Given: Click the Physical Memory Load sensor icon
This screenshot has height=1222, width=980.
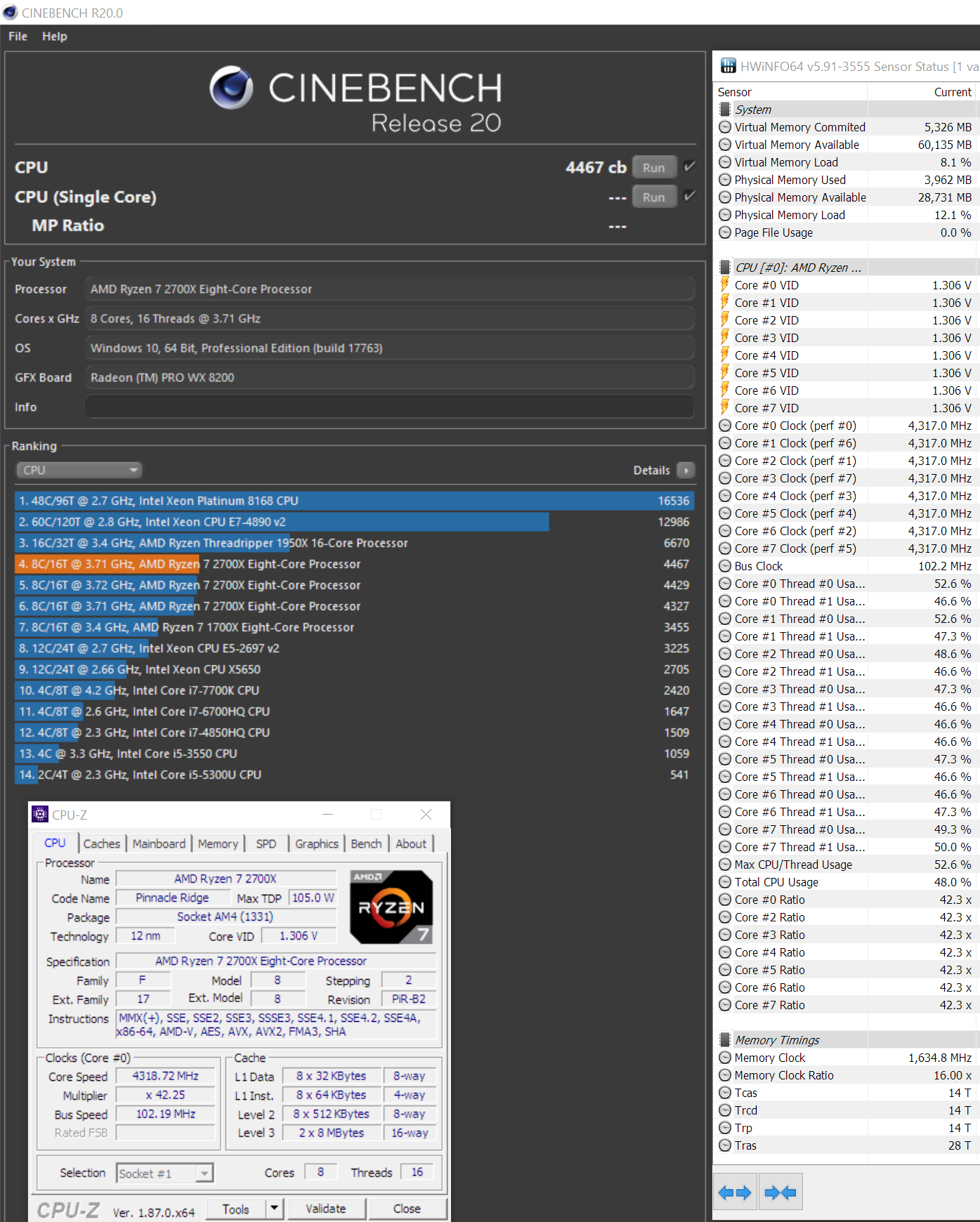Looking at the screenshot, I should (x=725, y=215).
